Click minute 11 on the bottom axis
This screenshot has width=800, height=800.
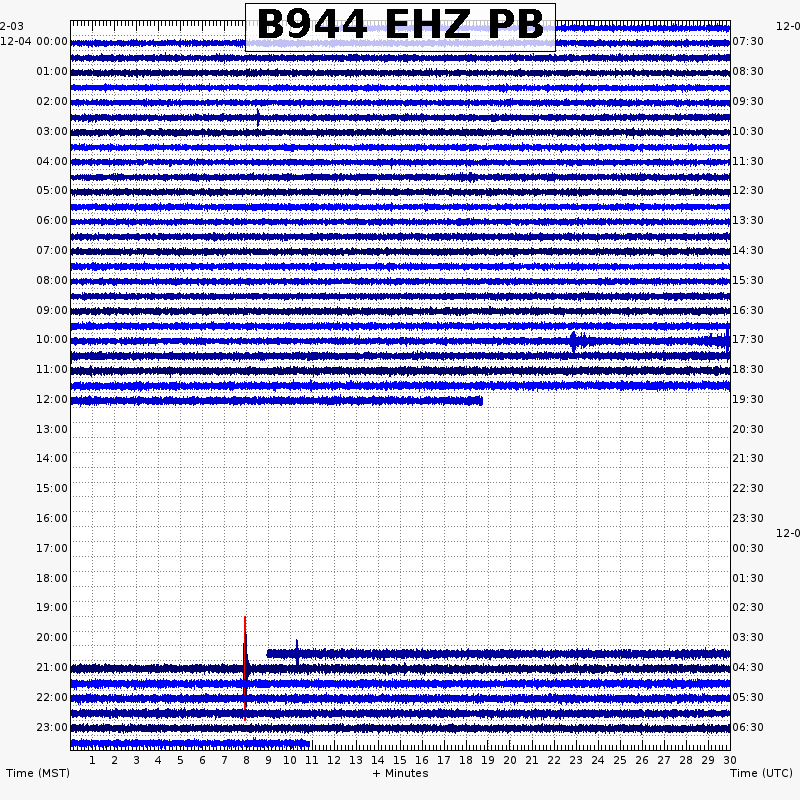point(312,760)
